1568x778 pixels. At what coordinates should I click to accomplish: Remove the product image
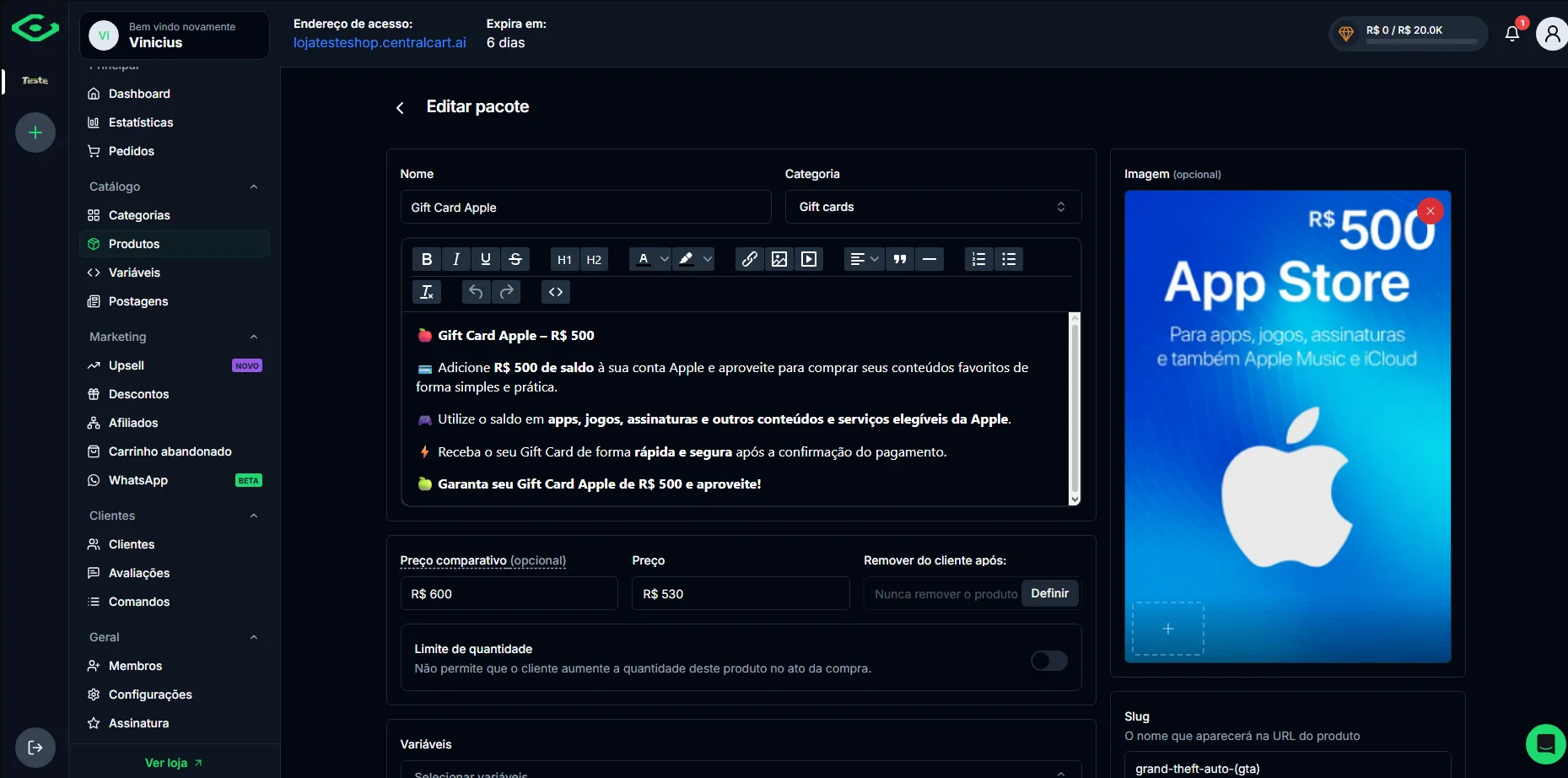[1431, 211]
